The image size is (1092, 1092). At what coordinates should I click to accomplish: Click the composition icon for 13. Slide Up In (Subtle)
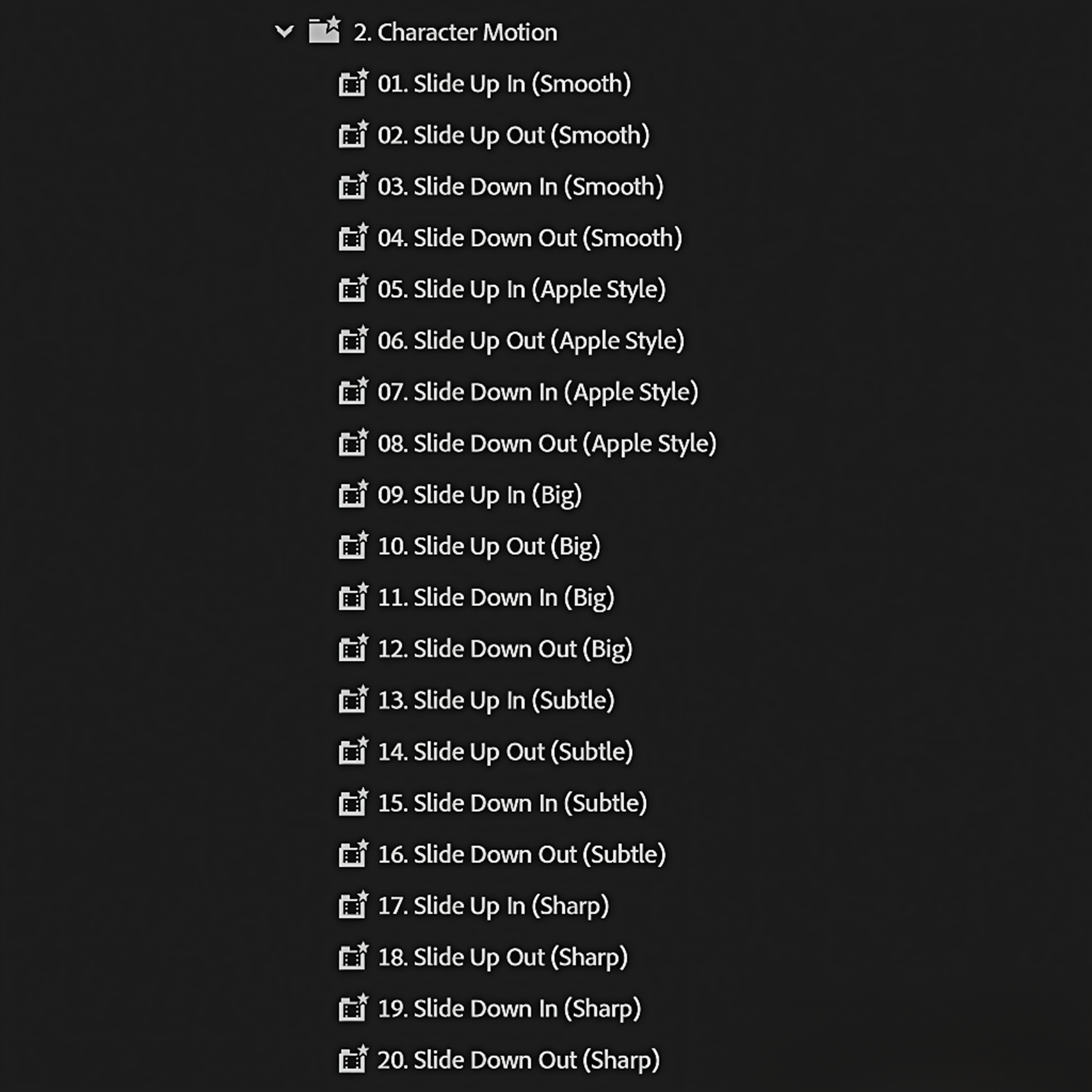(x=354, y=700)
